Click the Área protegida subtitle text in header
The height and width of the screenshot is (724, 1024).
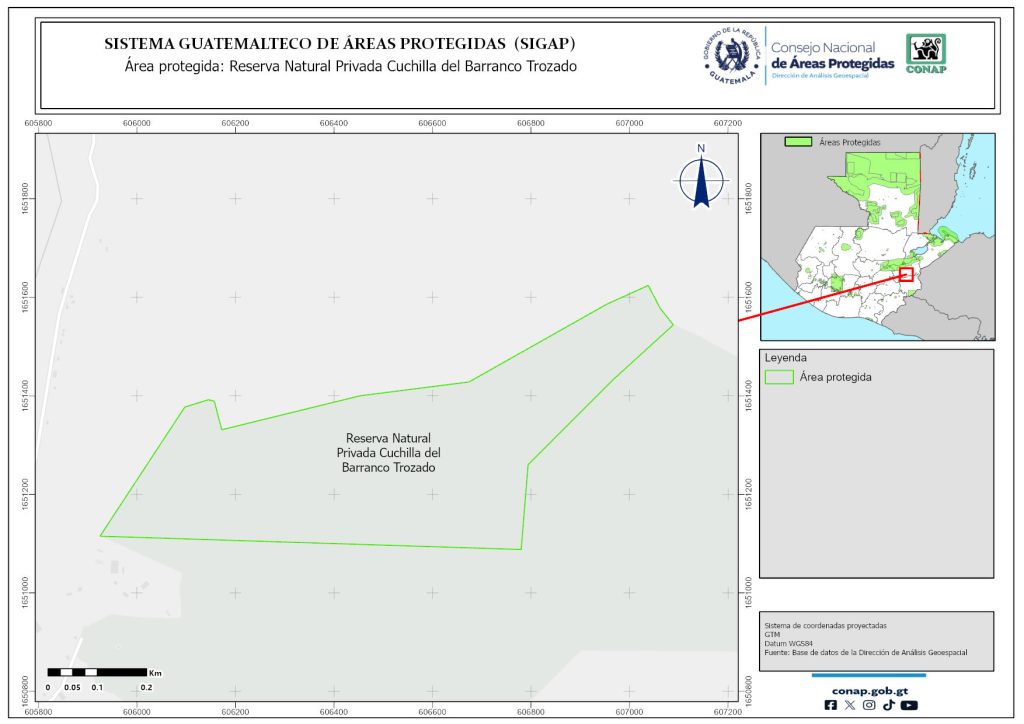point(350,67)
